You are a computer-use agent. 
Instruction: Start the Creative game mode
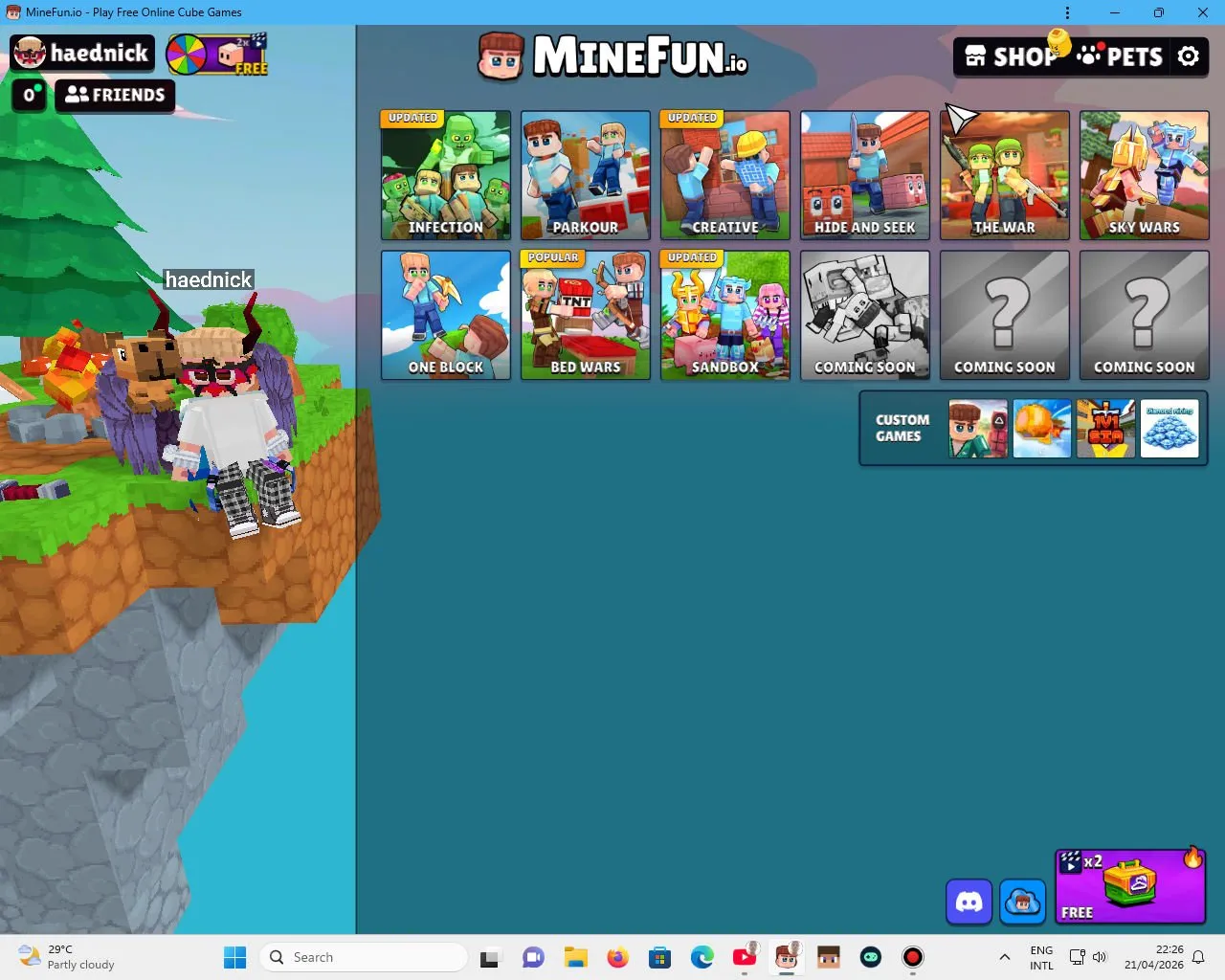pyautogui.click(x=725, y=175)
